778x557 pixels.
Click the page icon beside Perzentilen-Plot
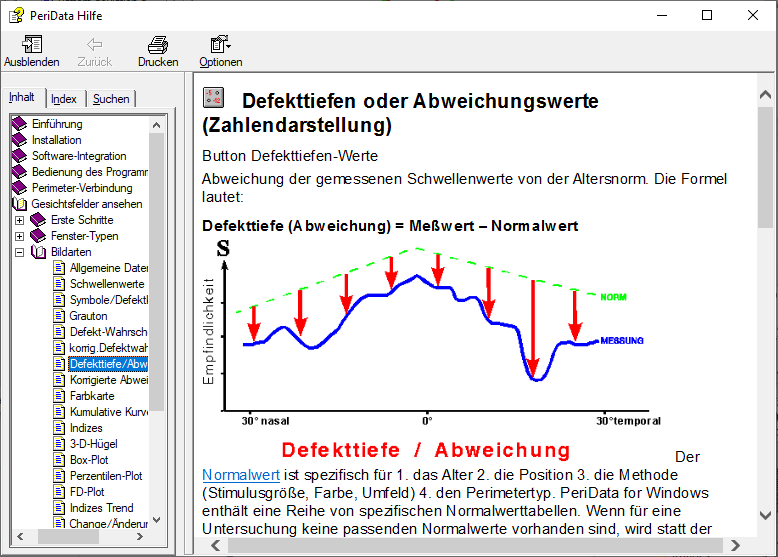pyautogui.click(x=59, y=476)
